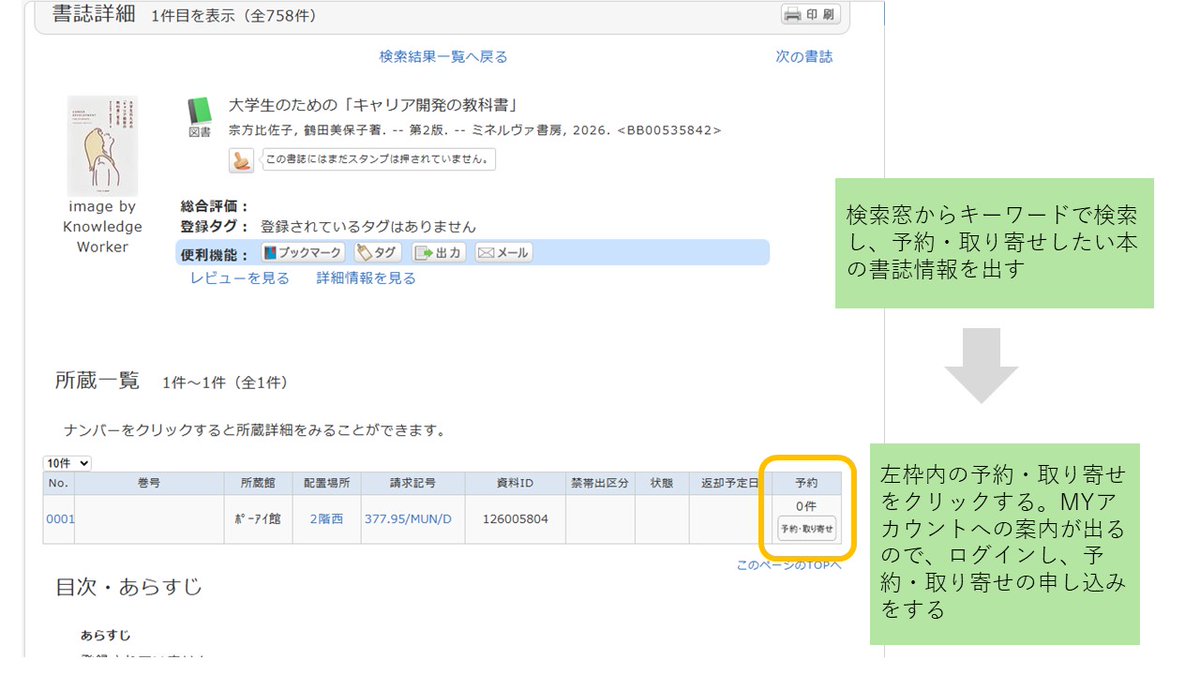Click the stamp icon under the title
The width and height of the screenshot is (1200, 675).
(241, 159)
